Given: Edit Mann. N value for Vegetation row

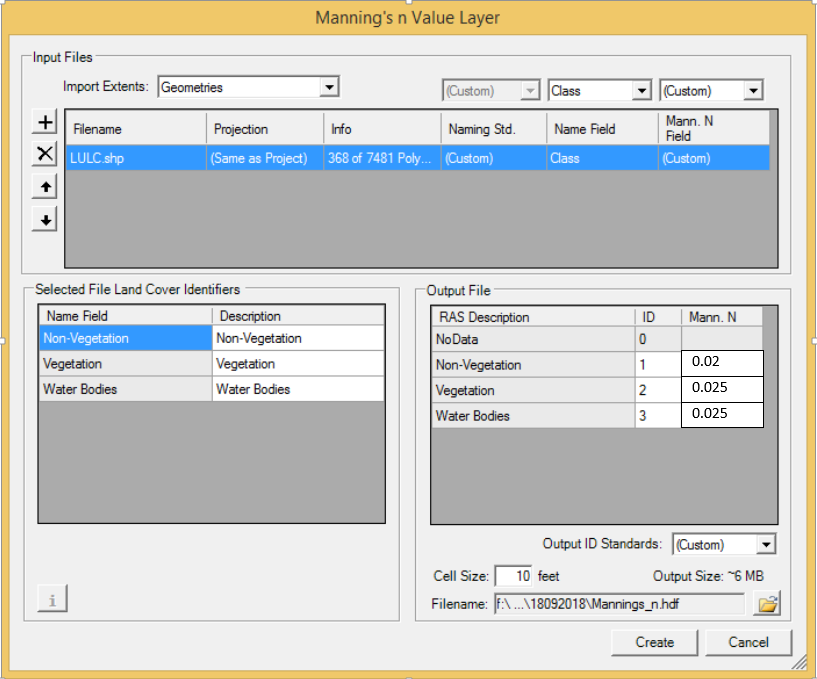Looking at the screenshot, I should tap(721, 389).
